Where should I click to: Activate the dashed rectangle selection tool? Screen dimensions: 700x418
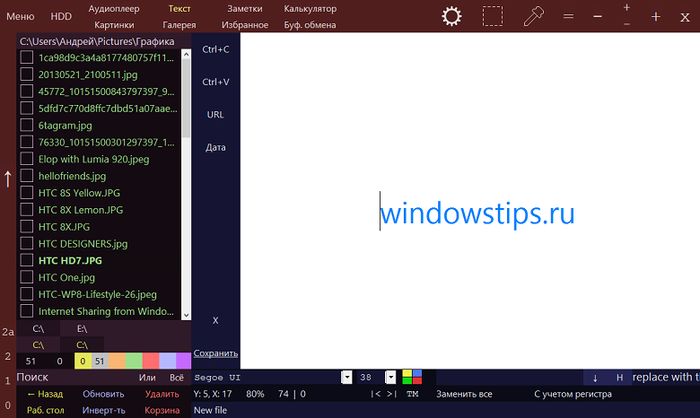click(492, 16)
